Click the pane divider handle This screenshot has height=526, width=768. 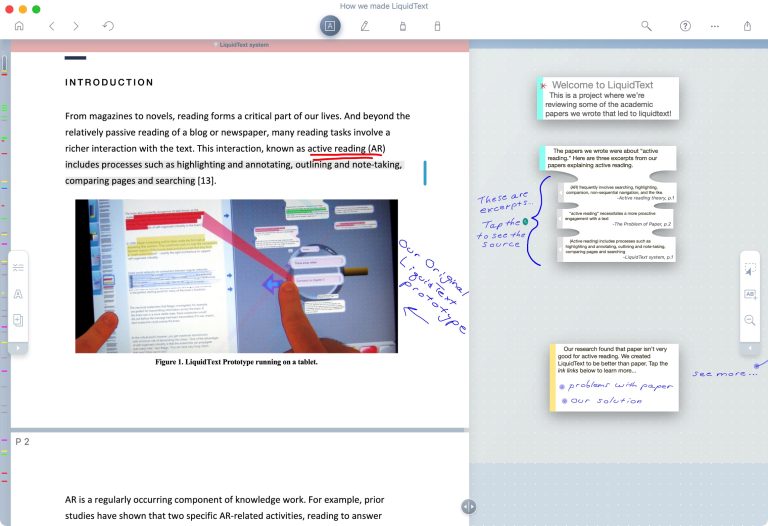[468, 506]
